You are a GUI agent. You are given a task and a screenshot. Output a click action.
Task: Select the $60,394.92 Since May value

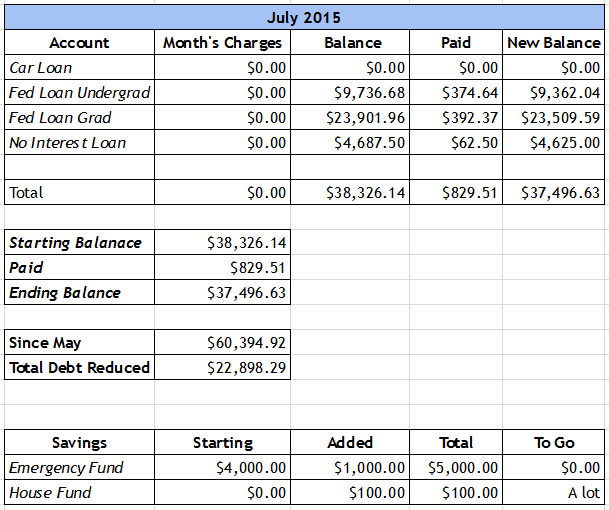pos(222,342)
